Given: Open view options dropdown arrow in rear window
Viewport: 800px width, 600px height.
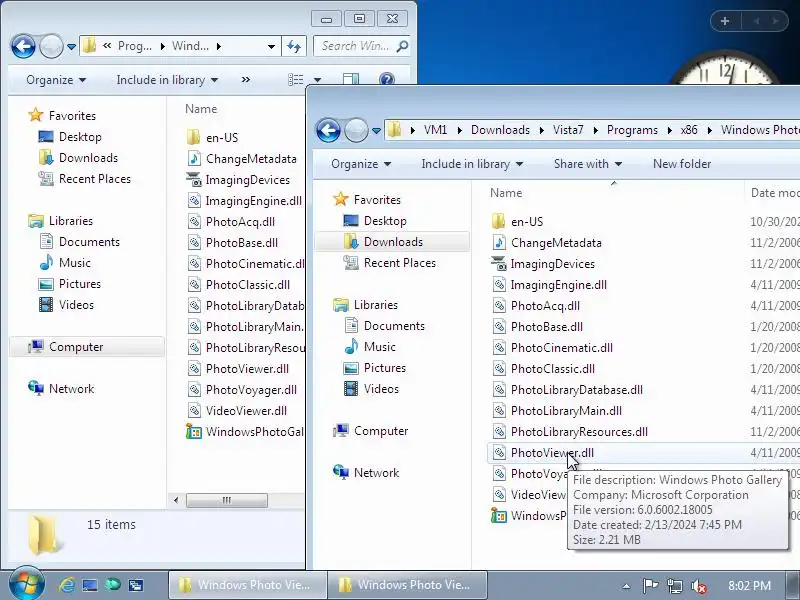Looking at the screenshot, I should pos(317,80).
